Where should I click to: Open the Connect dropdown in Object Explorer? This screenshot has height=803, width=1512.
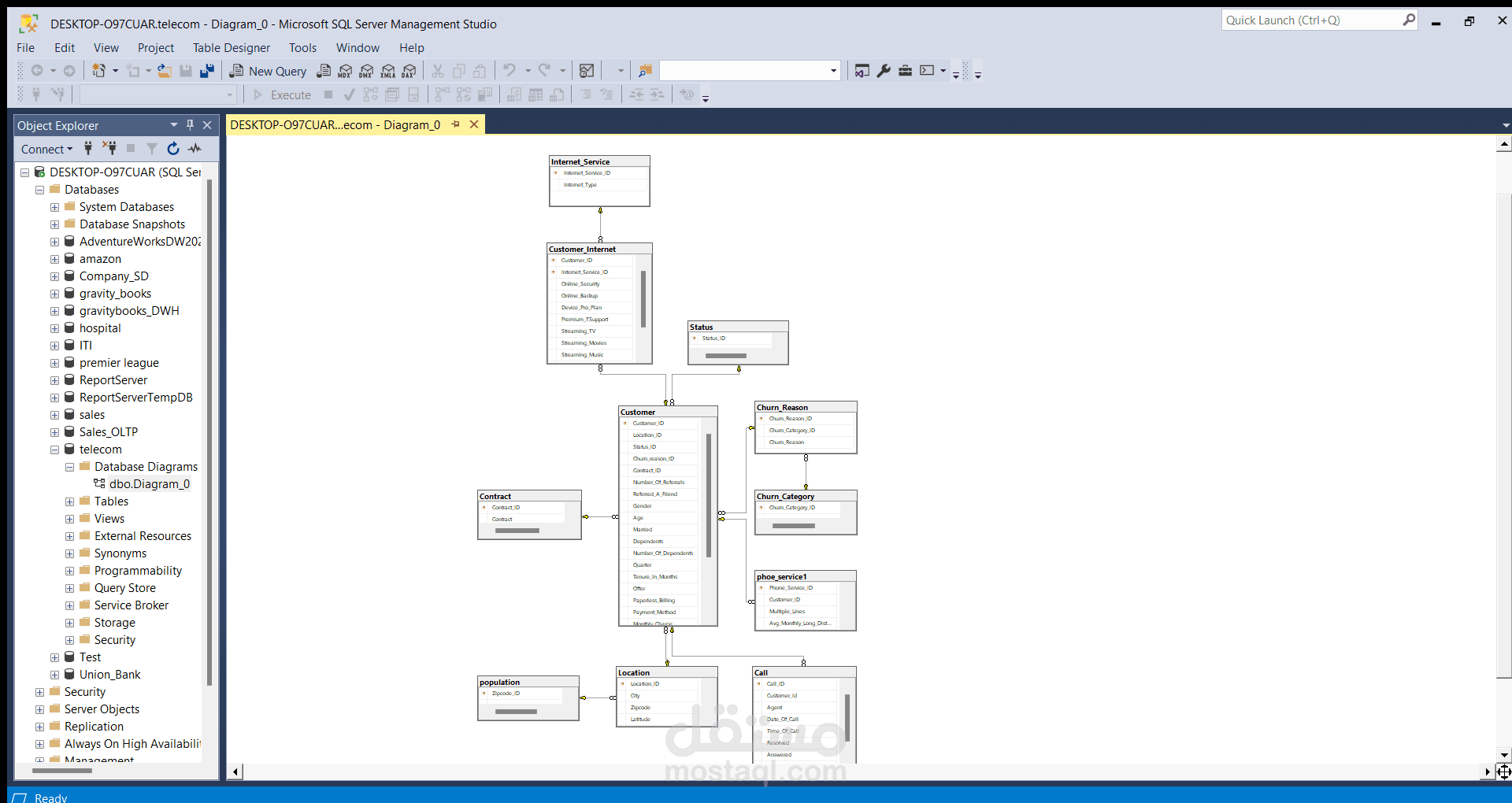(46, 149)
